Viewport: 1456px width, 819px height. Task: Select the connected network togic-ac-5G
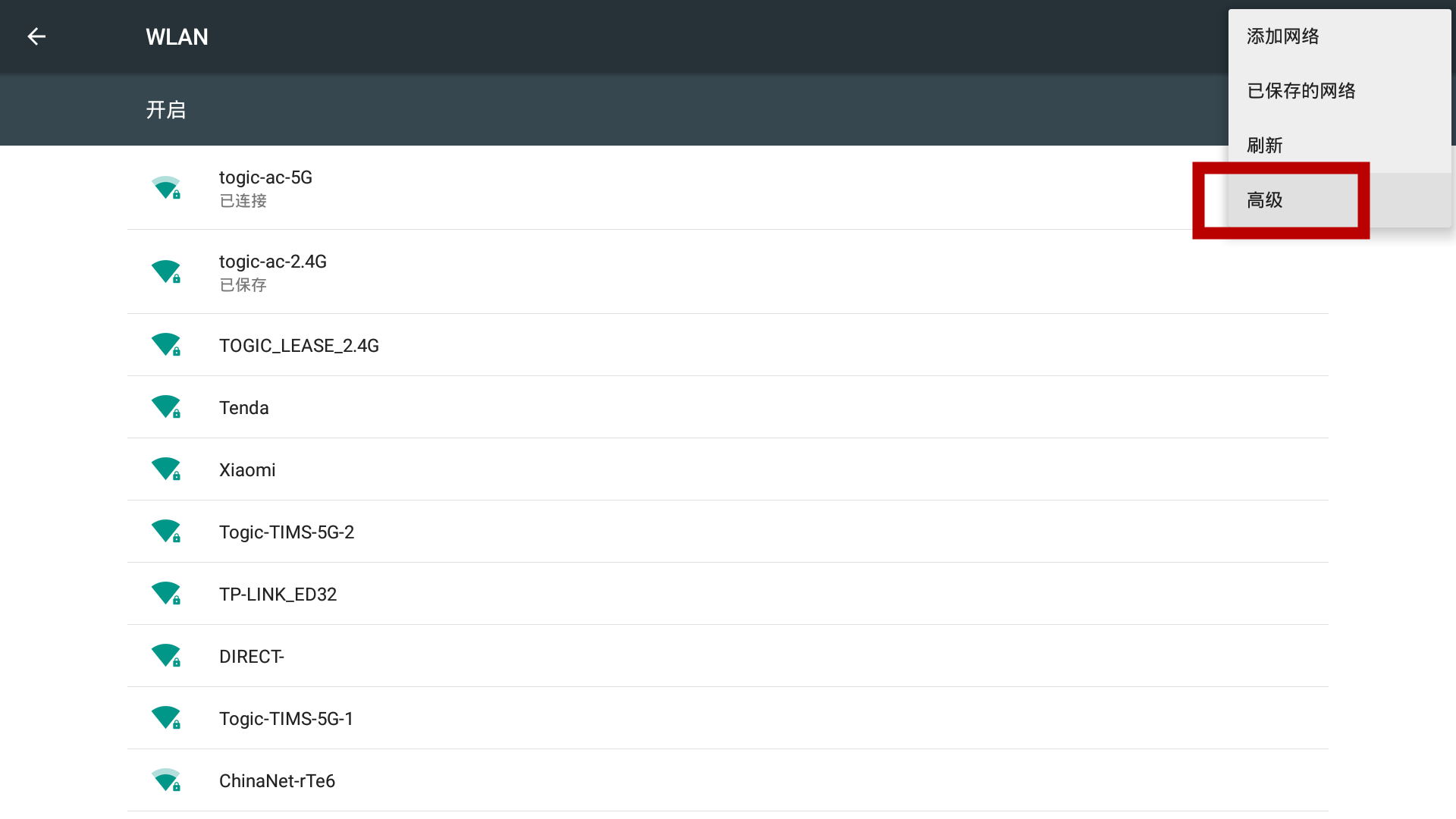(728, 188)
